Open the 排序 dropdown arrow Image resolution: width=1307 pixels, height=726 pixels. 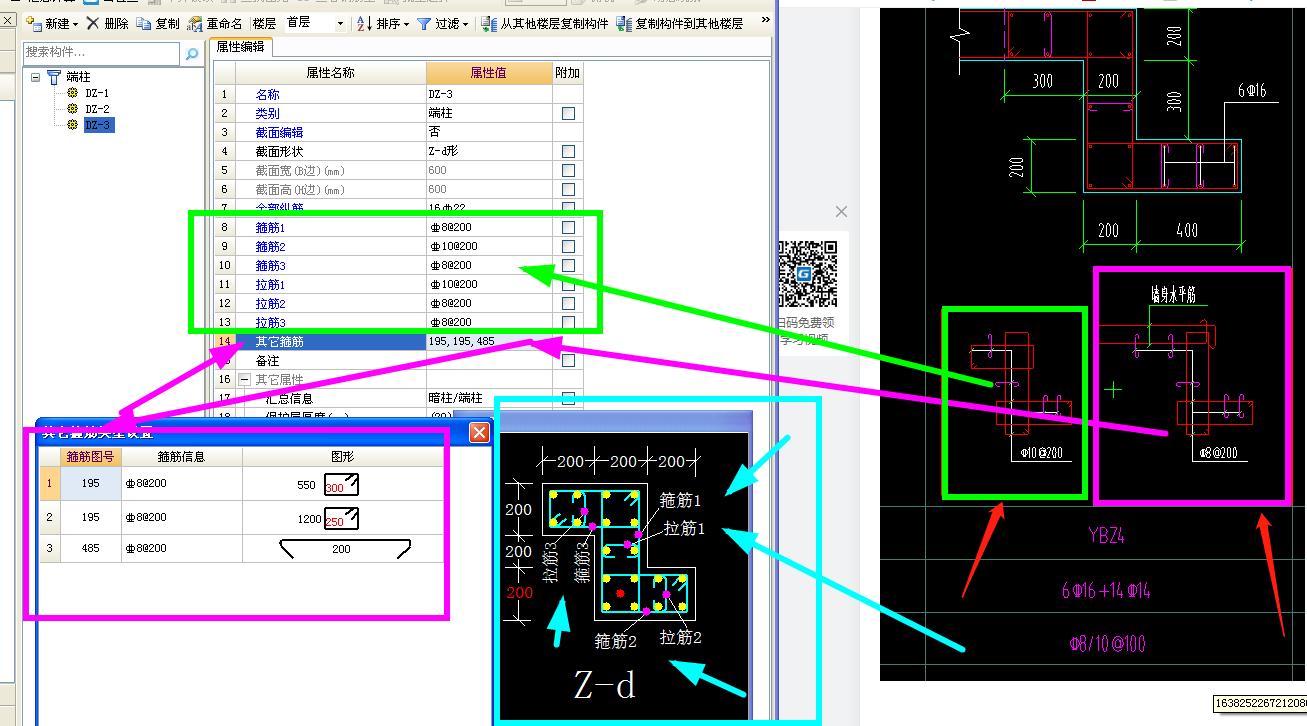pyautogui.click(x=406, y=24)
